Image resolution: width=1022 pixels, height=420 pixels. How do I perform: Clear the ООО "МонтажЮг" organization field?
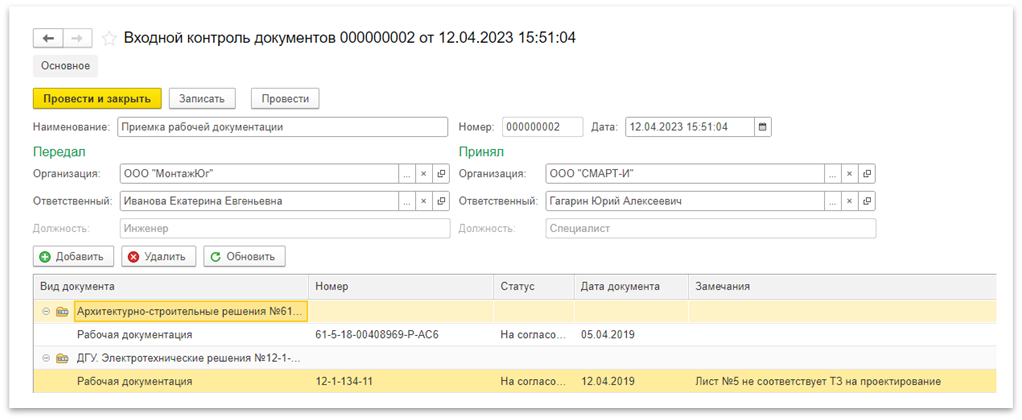423,173
